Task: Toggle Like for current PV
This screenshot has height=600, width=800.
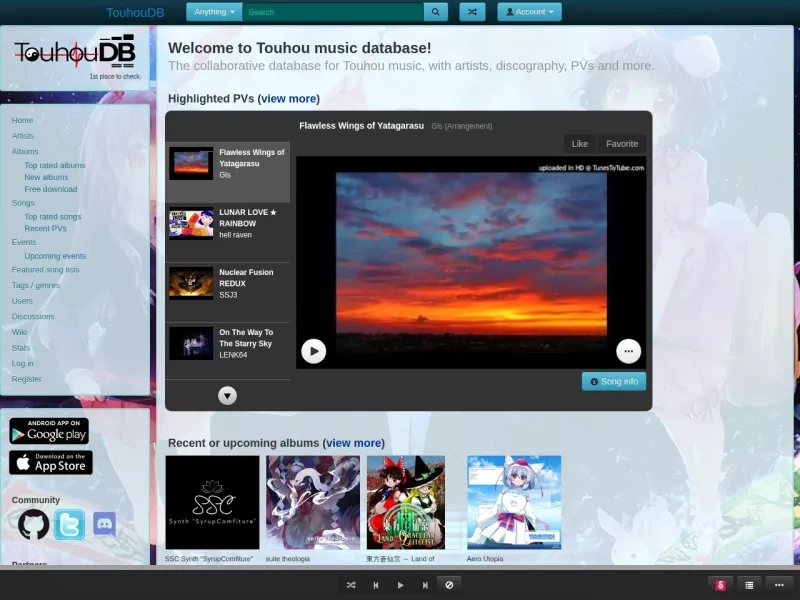Action: pos(580,144)
